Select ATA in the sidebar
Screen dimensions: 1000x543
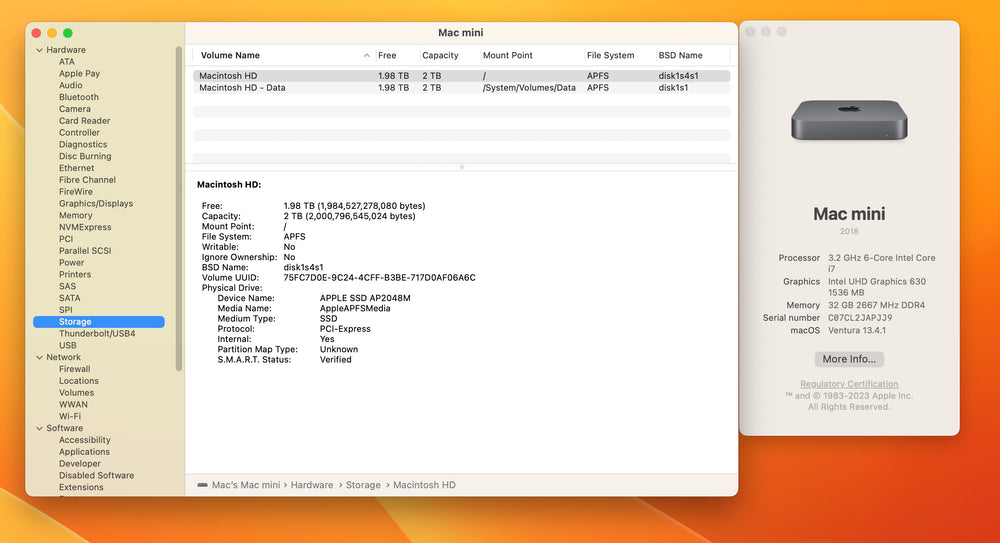pos(67,62)
